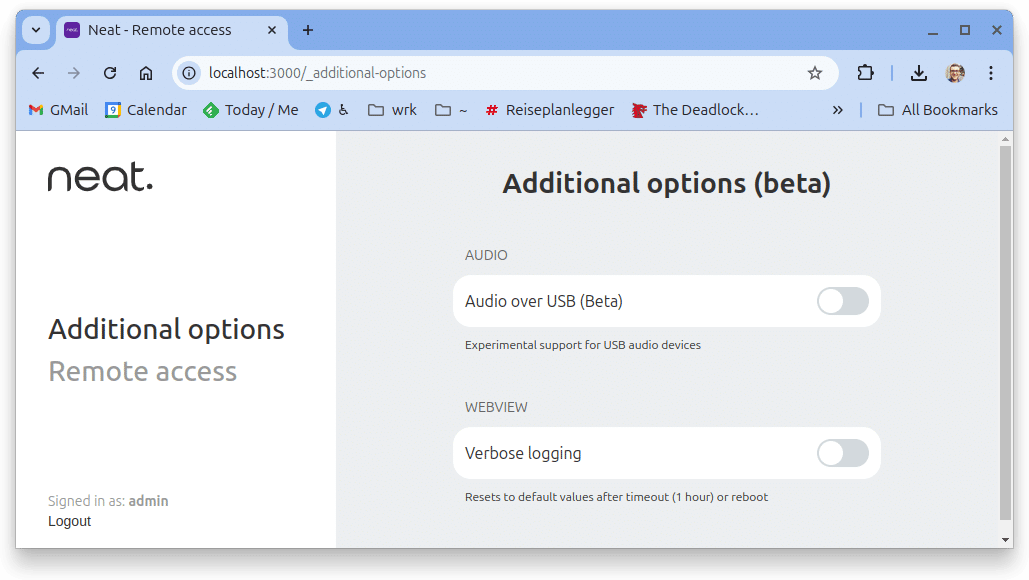Image resolution: width=1029 pixels, height=580 pixels.
Task: Expand the wrk bookmarks folder
Action: tap(392, 110)
